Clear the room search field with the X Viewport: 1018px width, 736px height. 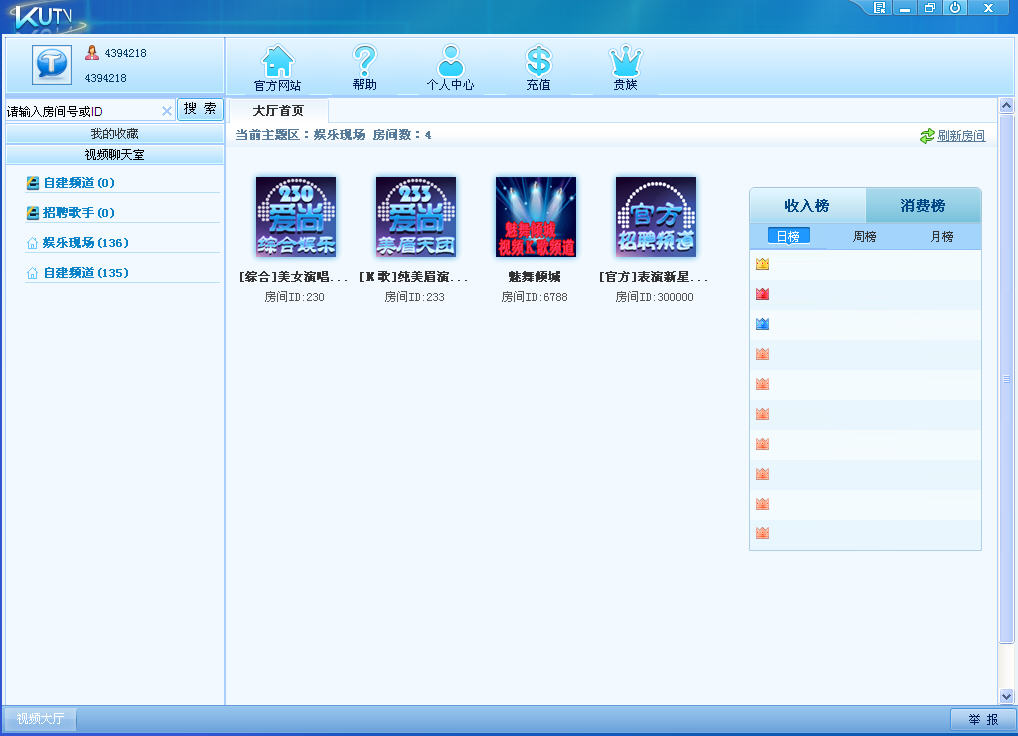click(166, 109)
